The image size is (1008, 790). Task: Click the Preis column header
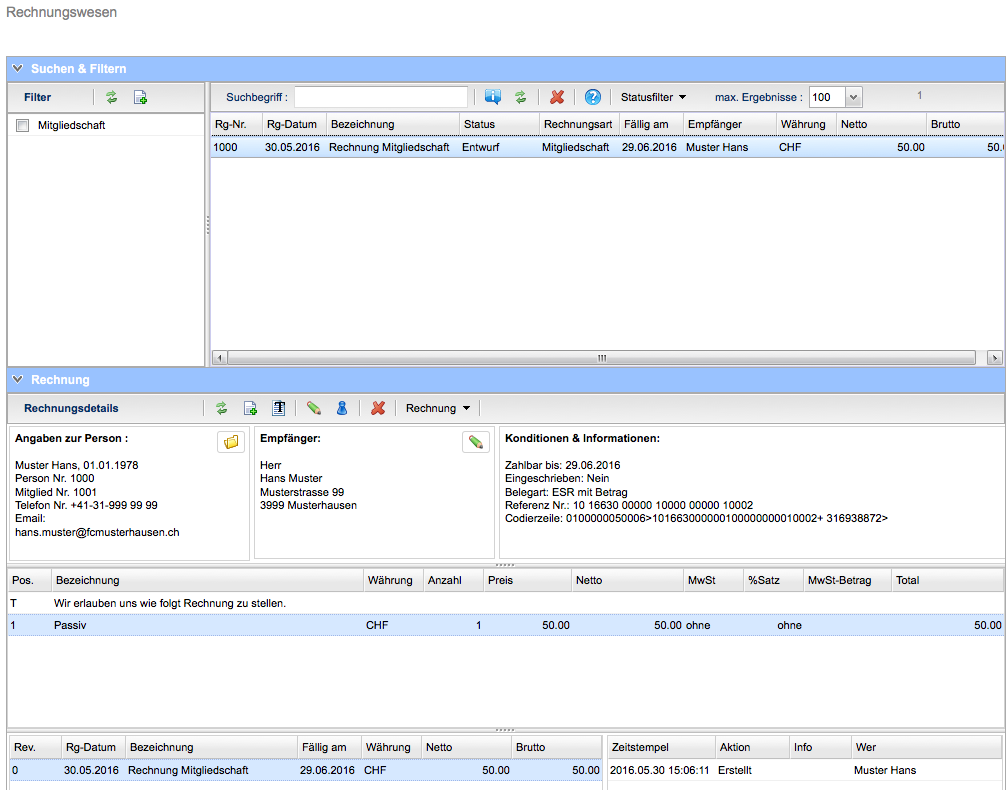pos(528,580)
